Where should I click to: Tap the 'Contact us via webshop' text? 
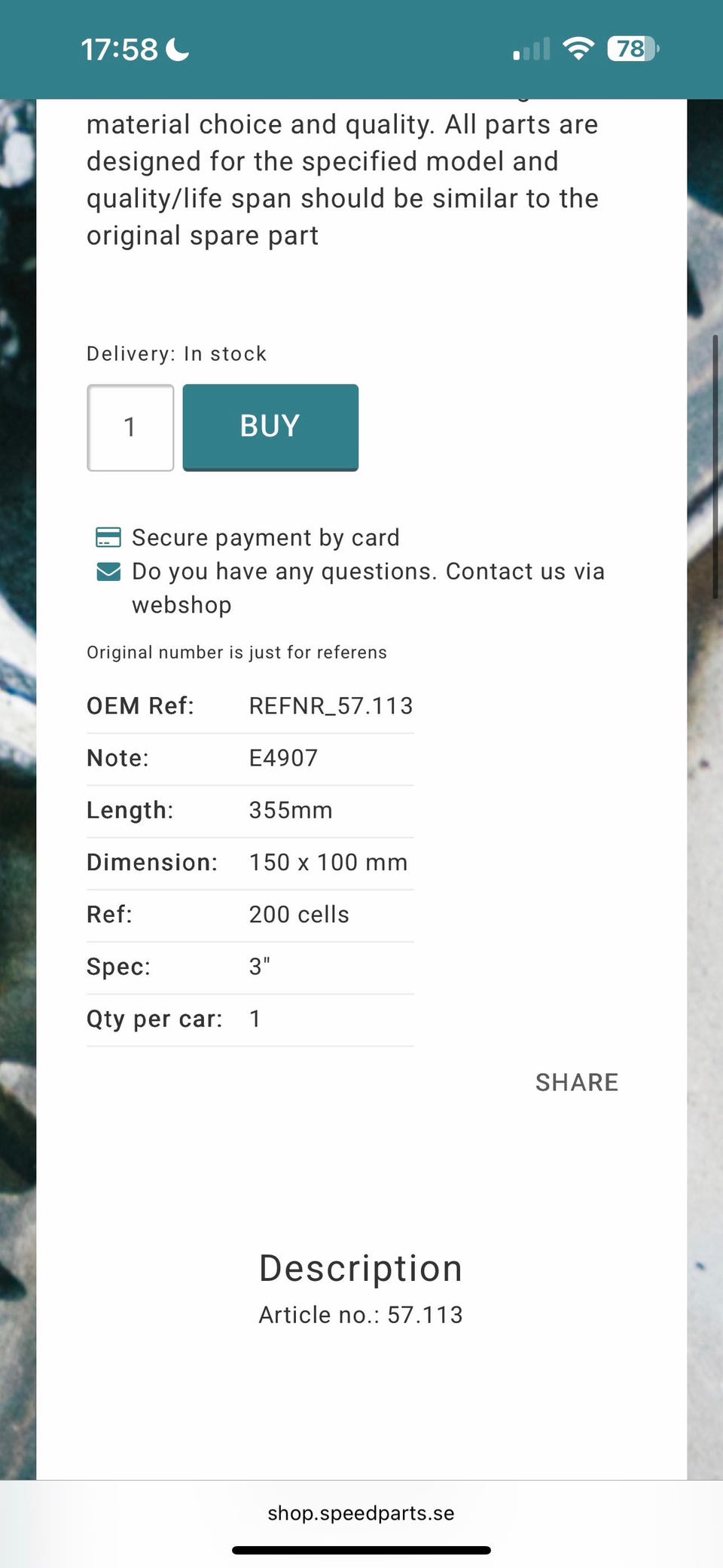[368, 588]
